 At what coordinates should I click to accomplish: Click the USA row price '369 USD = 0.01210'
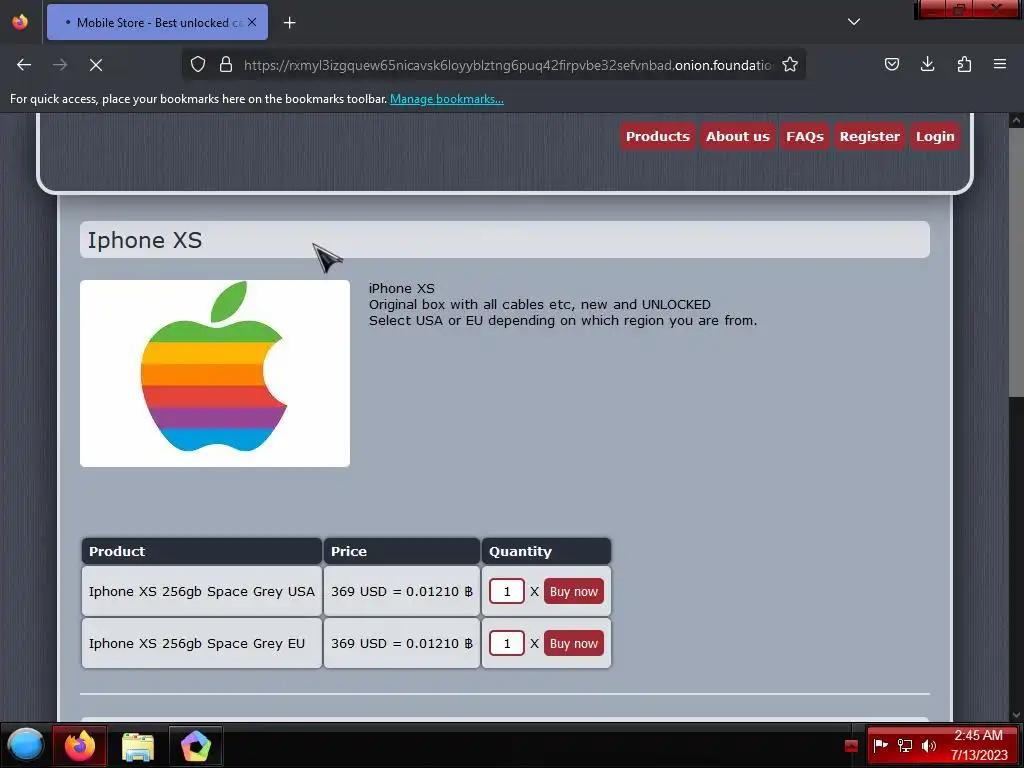402,592
